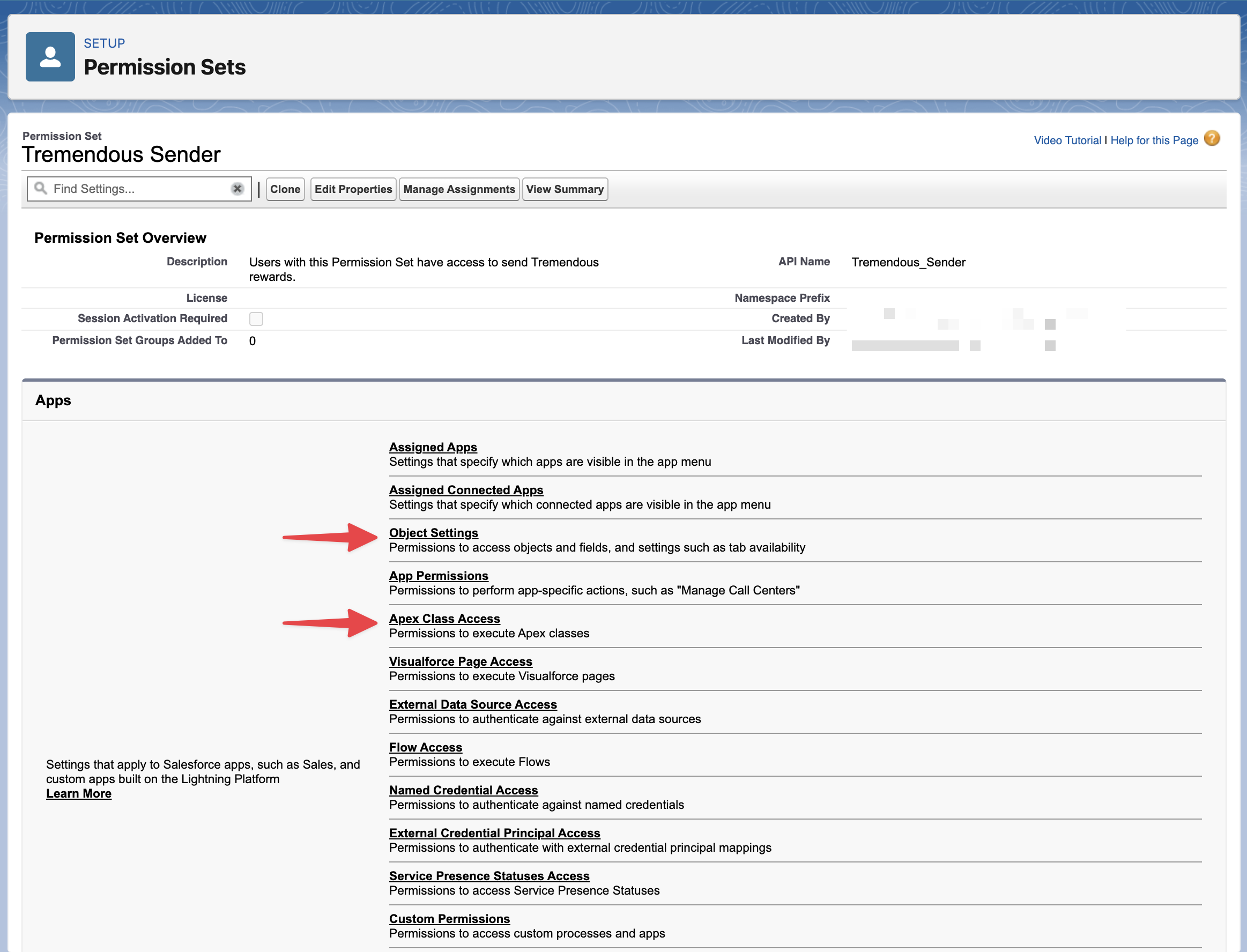Click the search magnifier icon in Find Settings
Screen dimensions: 1247x952
pyautogui.click(x=40, y=188)
